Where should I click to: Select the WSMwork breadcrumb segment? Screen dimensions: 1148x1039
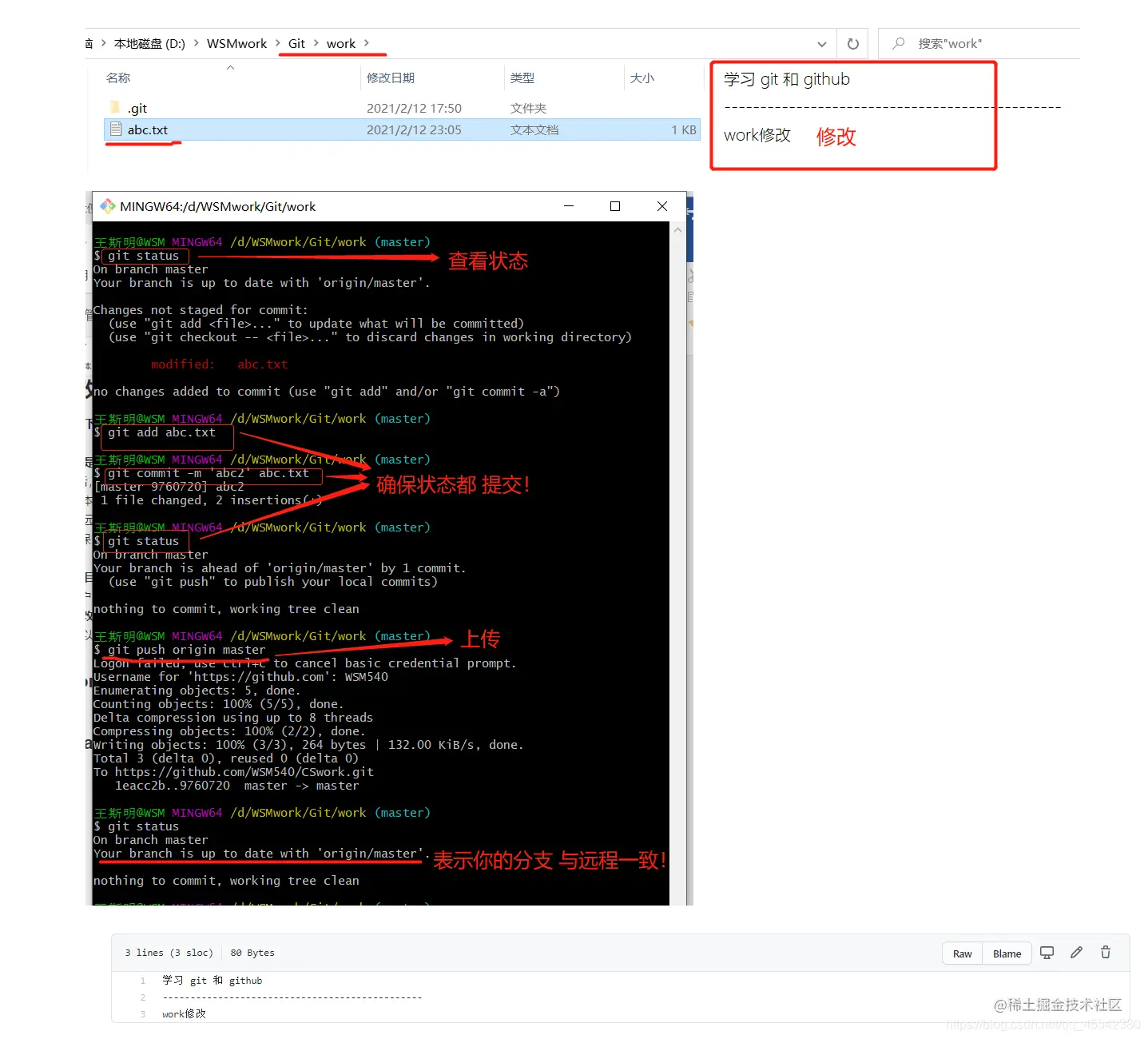pyautogui.click(x=236, y=44)
